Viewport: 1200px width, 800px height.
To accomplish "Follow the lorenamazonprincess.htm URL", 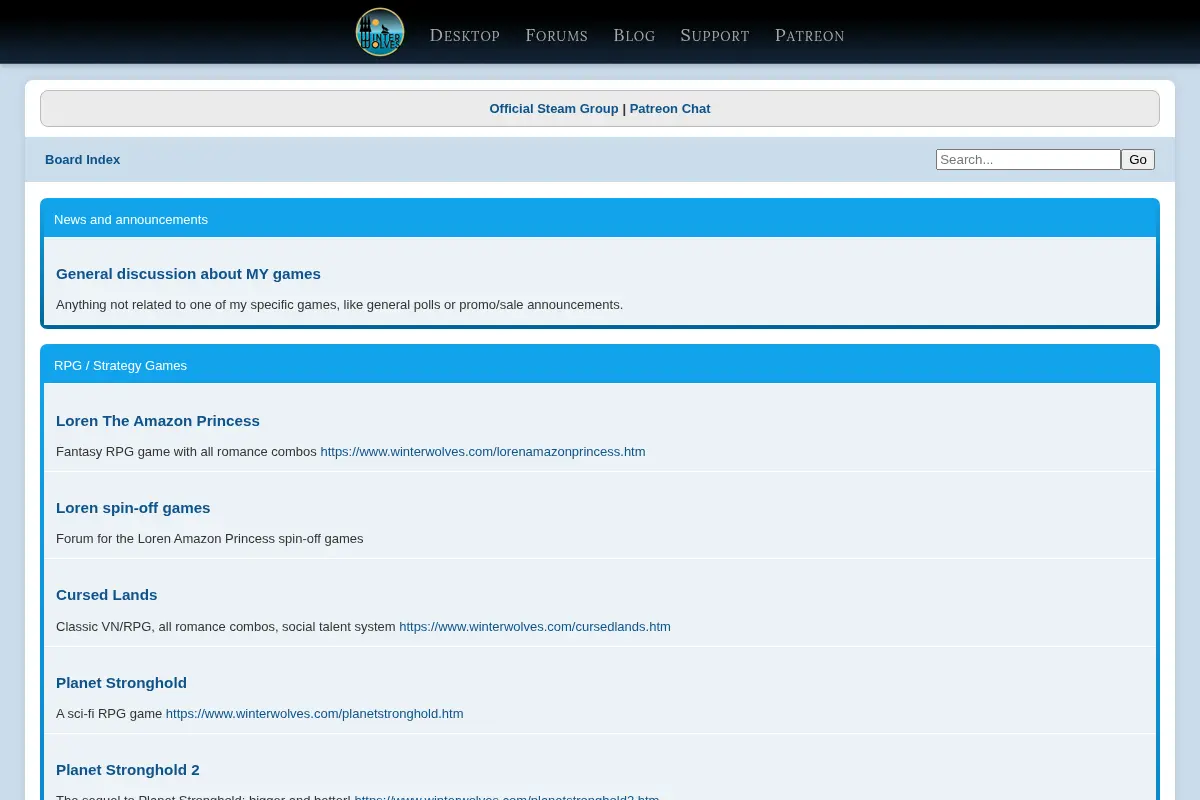I will (x=483, y=452).
